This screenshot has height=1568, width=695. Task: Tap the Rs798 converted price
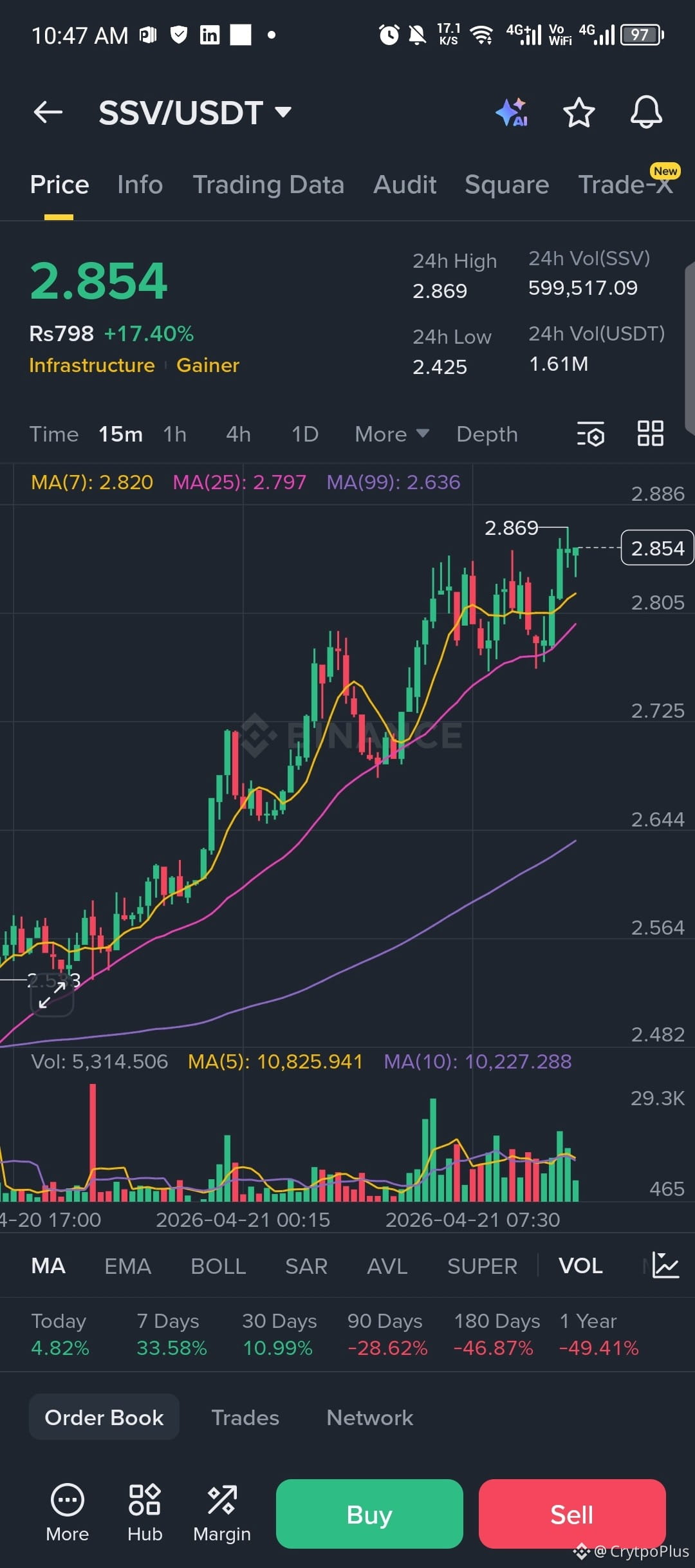click(x=62, y=333)
